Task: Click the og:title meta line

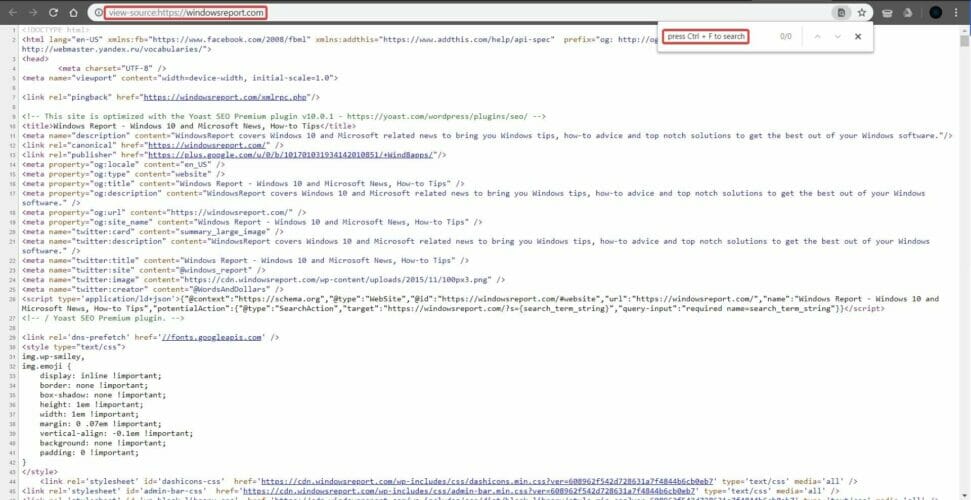Action: tap(243, 183)
